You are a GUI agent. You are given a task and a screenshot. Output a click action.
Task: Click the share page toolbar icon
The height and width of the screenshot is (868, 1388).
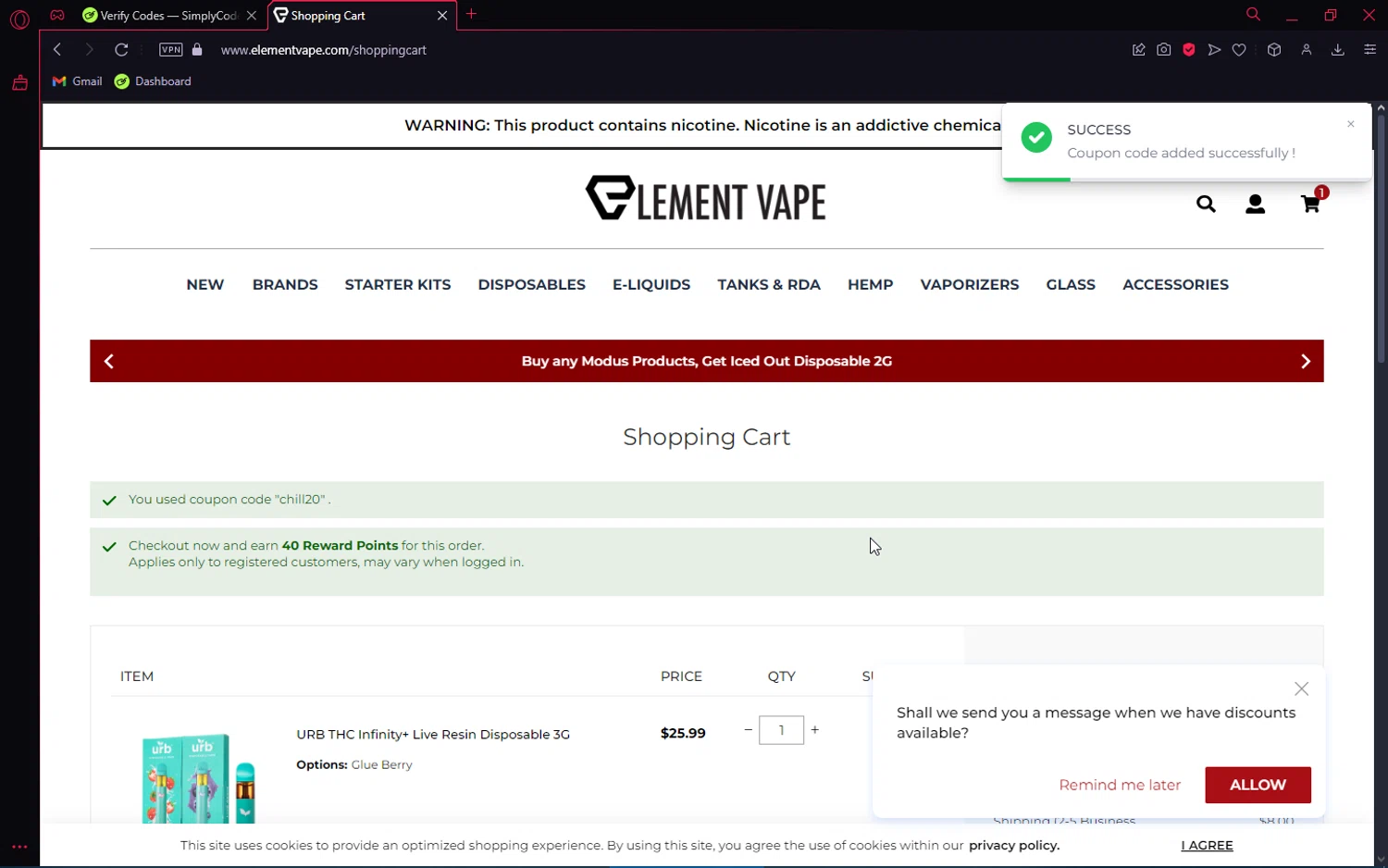(1139, 50)
